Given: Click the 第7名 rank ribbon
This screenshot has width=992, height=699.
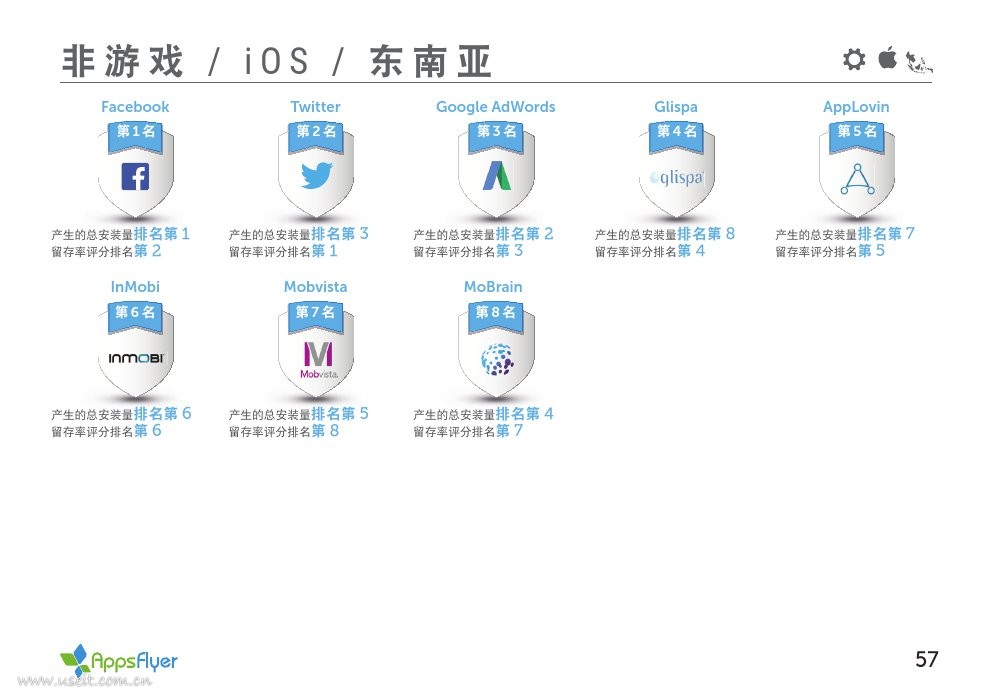Looking at the screenshot, I should pos(316,318).
